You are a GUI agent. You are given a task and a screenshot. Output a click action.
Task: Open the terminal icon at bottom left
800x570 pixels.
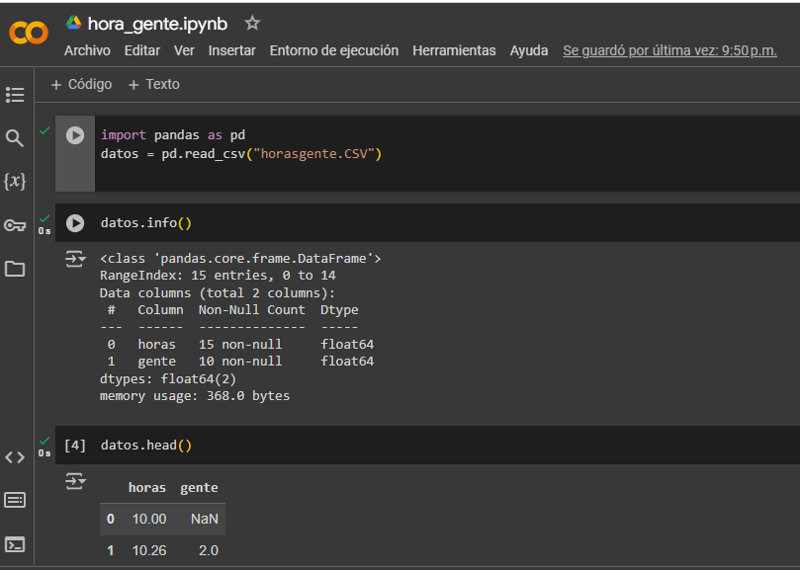pos(15,545)
